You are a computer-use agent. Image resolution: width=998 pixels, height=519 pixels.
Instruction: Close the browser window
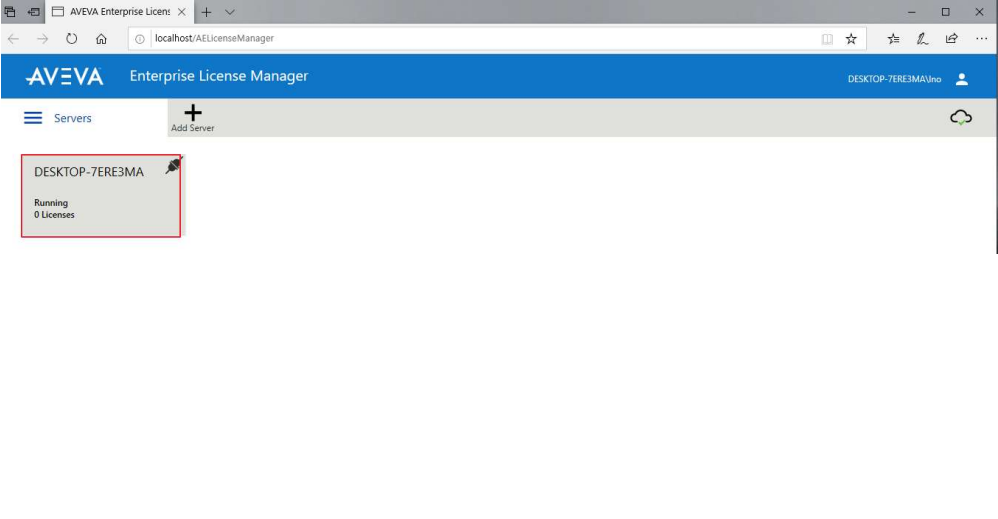pos(980,12)
